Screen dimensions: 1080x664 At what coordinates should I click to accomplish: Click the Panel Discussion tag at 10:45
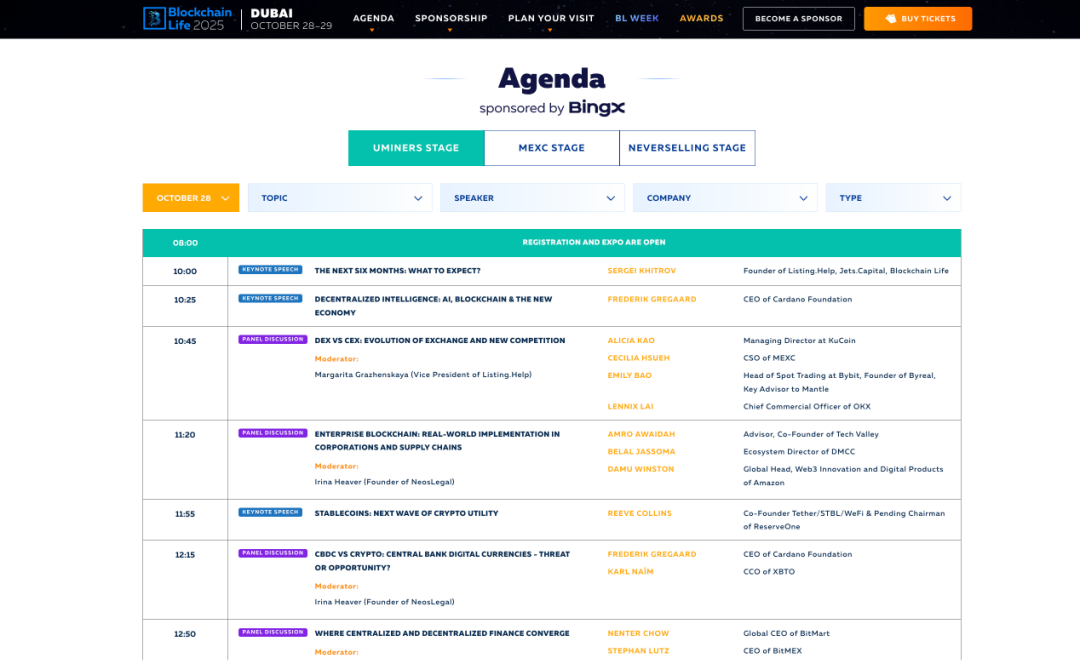tap(273, 340)
